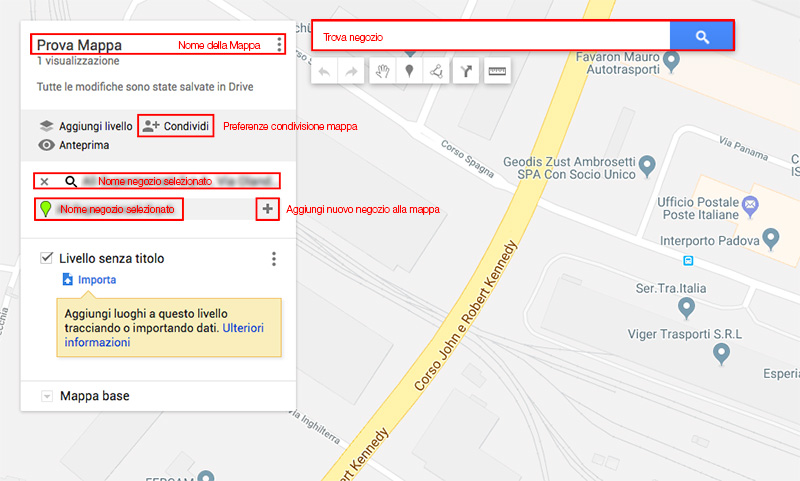Click the magnifier icon in search result row
Image resolution: width=800 pixels, height=481 pixels.
[x=71, y=182]
